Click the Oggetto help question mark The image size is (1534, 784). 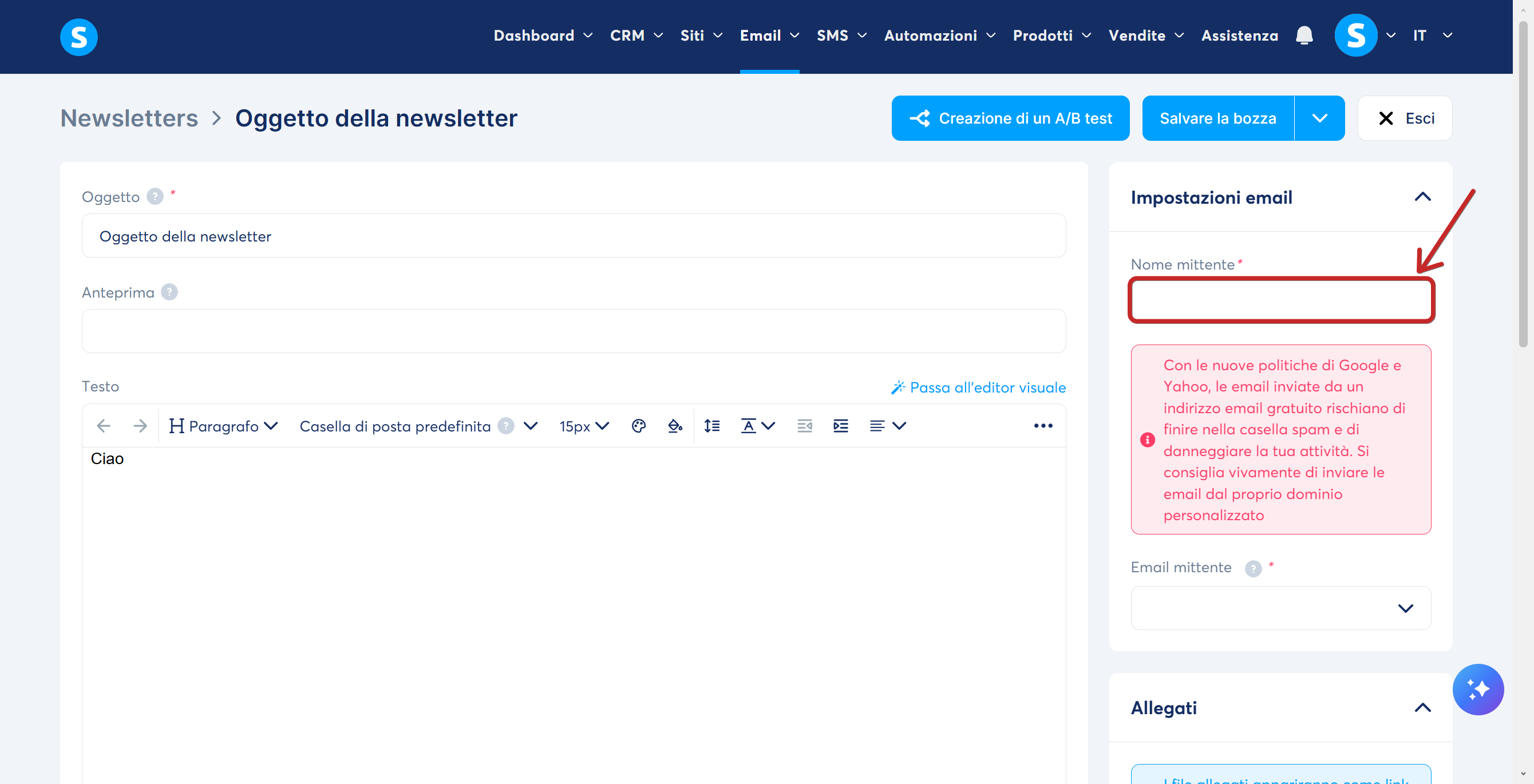155,196
